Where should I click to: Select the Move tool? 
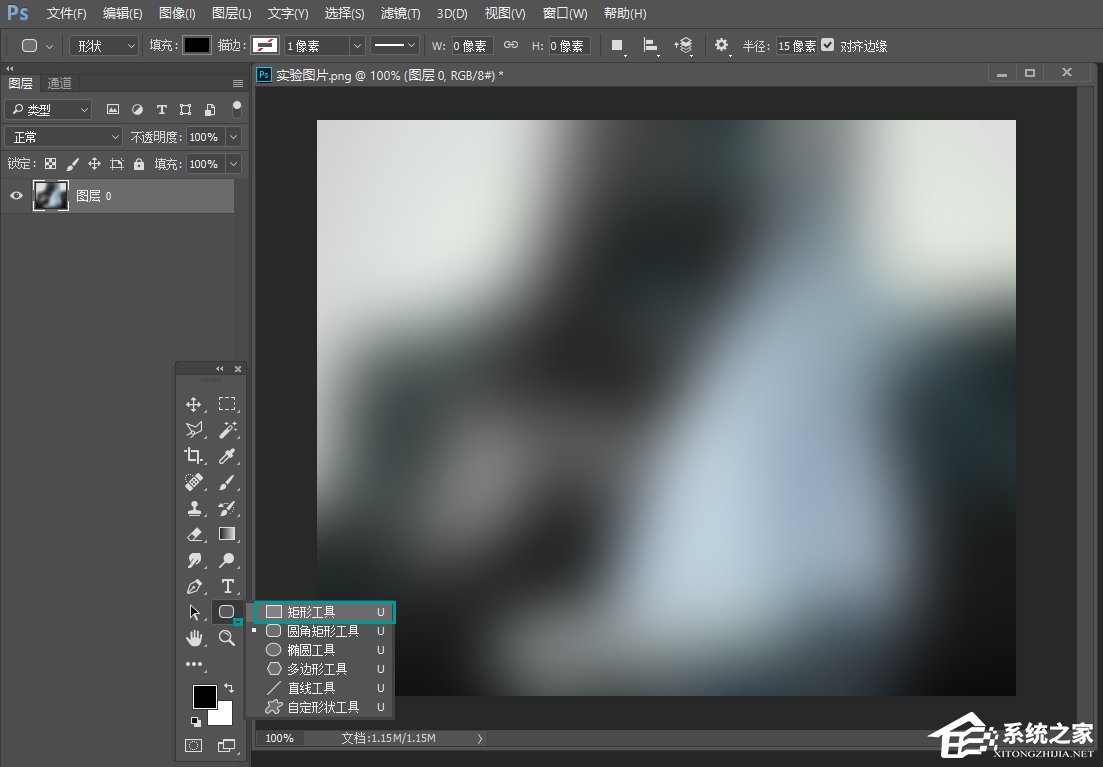coord(195,404)
